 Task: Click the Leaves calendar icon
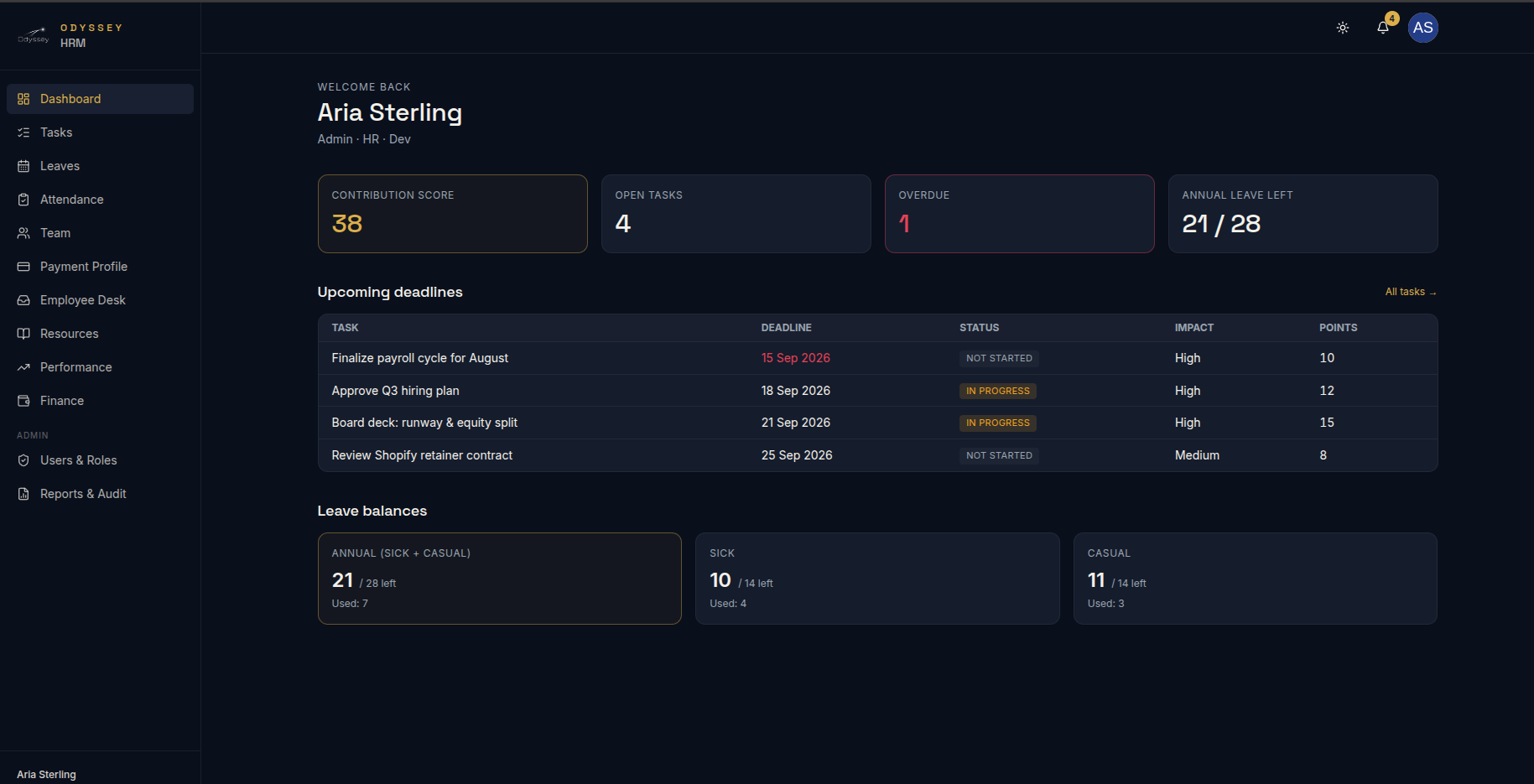(x=23, y=166)
